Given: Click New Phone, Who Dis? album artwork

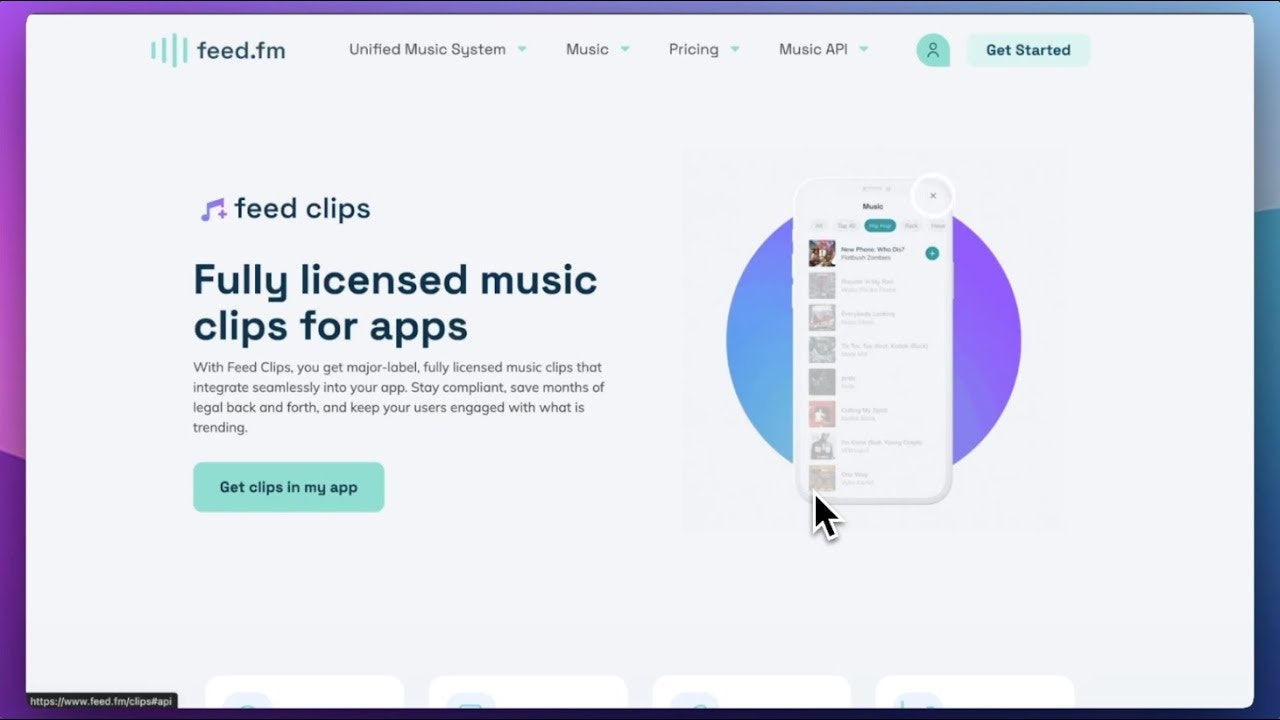Looking at the screenshot, I should pyautogui.click(x=822, y=253).
